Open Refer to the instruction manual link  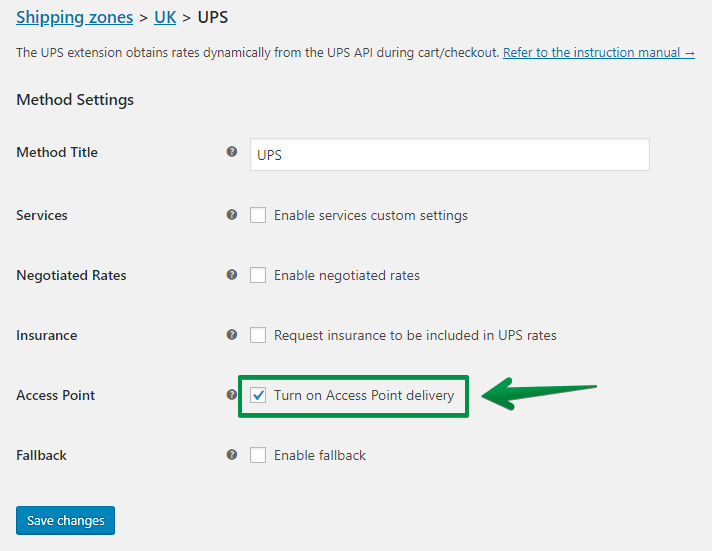[598, 53]
